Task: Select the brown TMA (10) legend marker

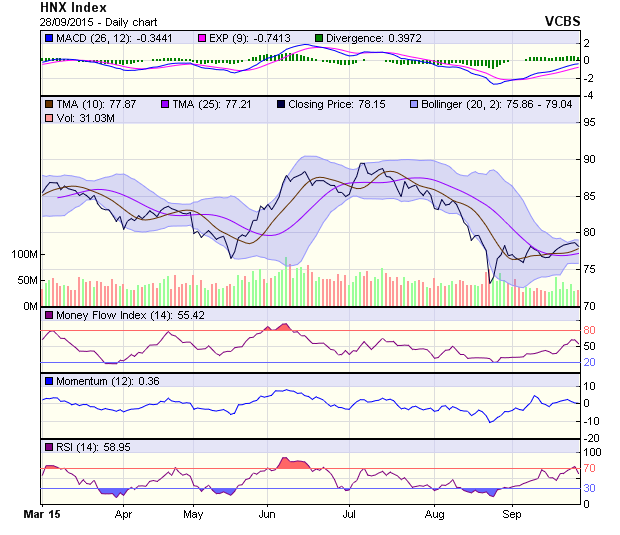Action: click(48, 103)
